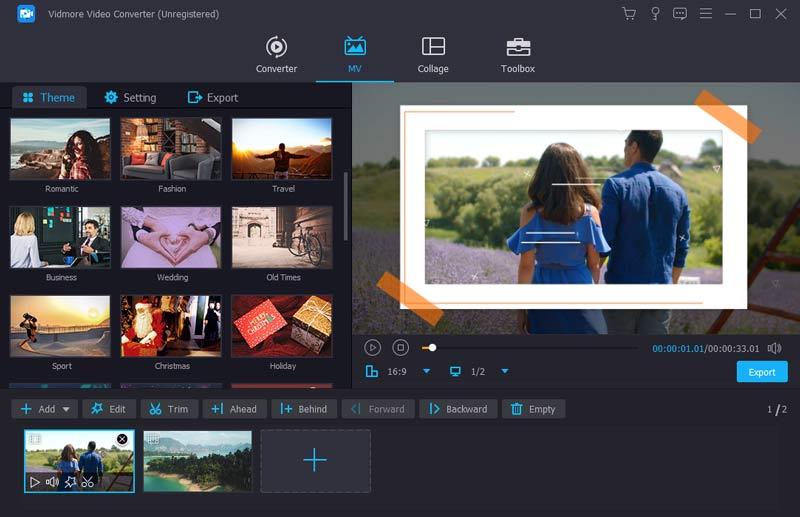Image resolution: width=800 pixels, height=517 pixels.
Task: Play the MV preview
Action: coord(372,347)
